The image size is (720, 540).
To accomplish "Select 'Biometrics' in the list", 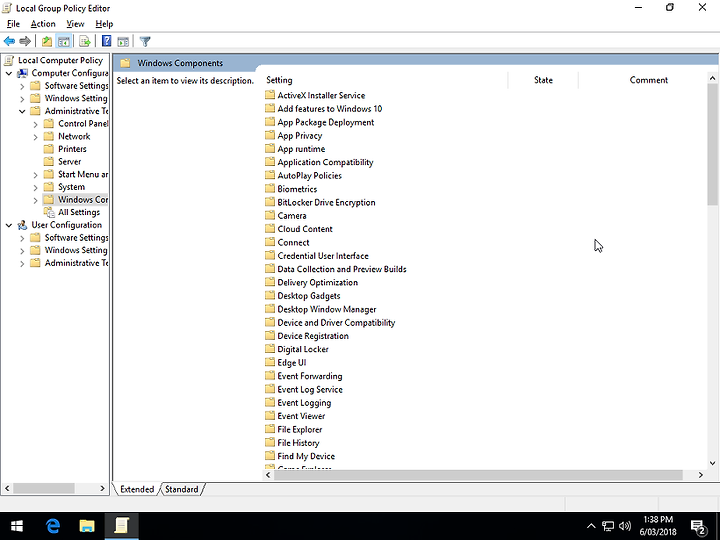I will (x=297, y=189).
